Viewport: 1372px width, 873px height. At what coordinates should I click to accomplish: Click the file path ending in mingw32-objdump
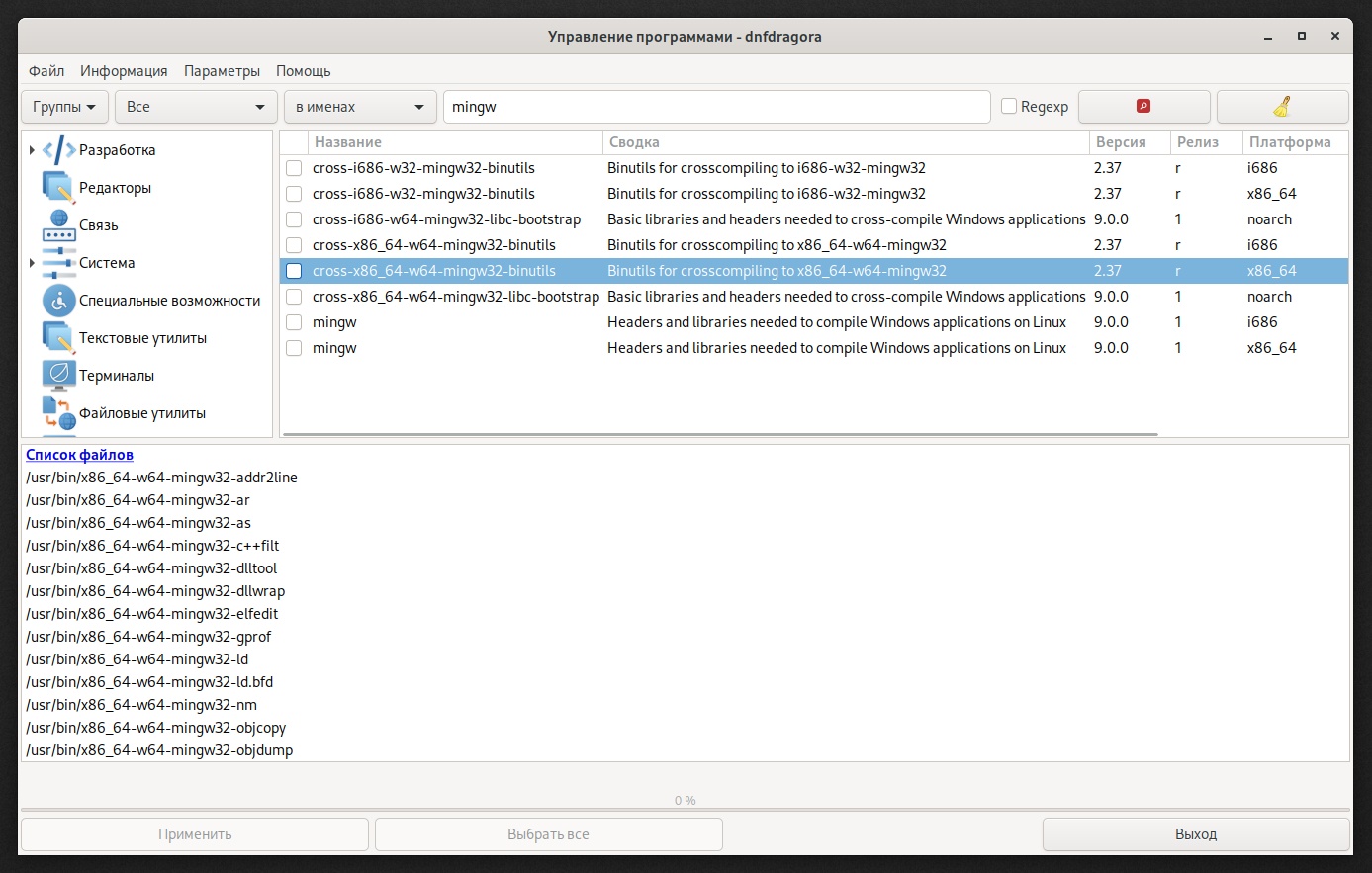coord(159,750)
